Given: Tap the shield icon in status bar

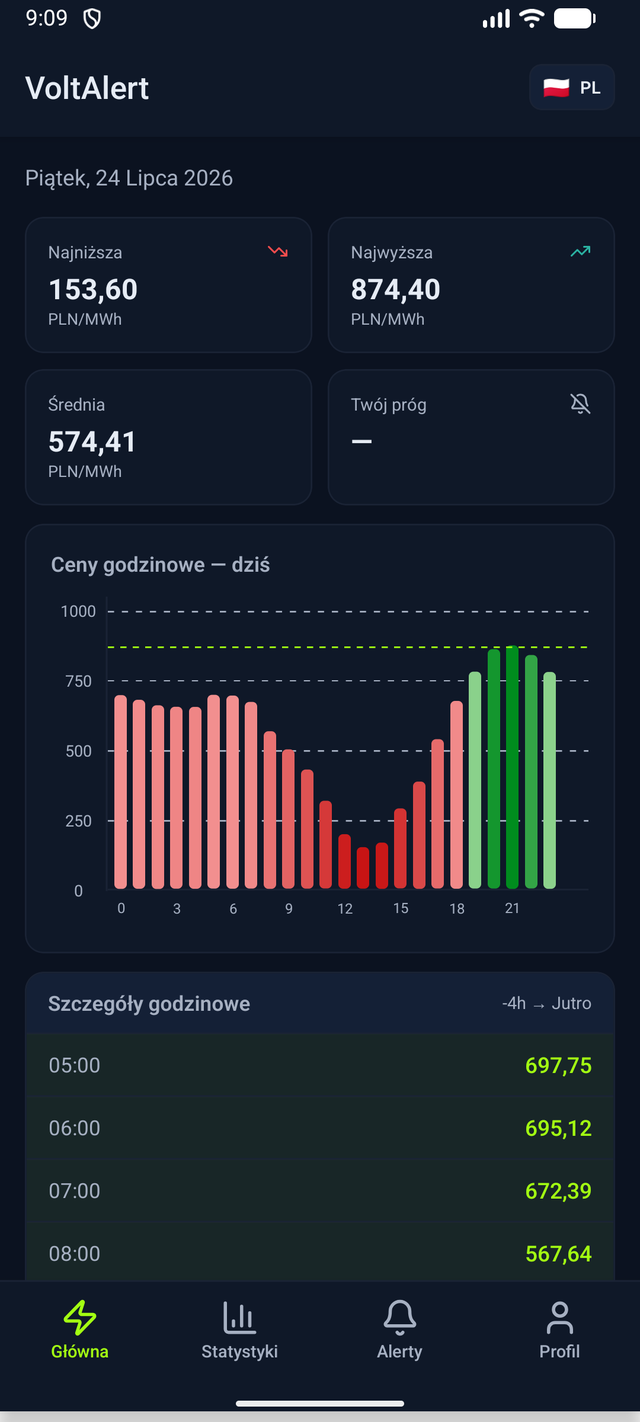Looking at the screenshot, I should [x=91, y=19].
